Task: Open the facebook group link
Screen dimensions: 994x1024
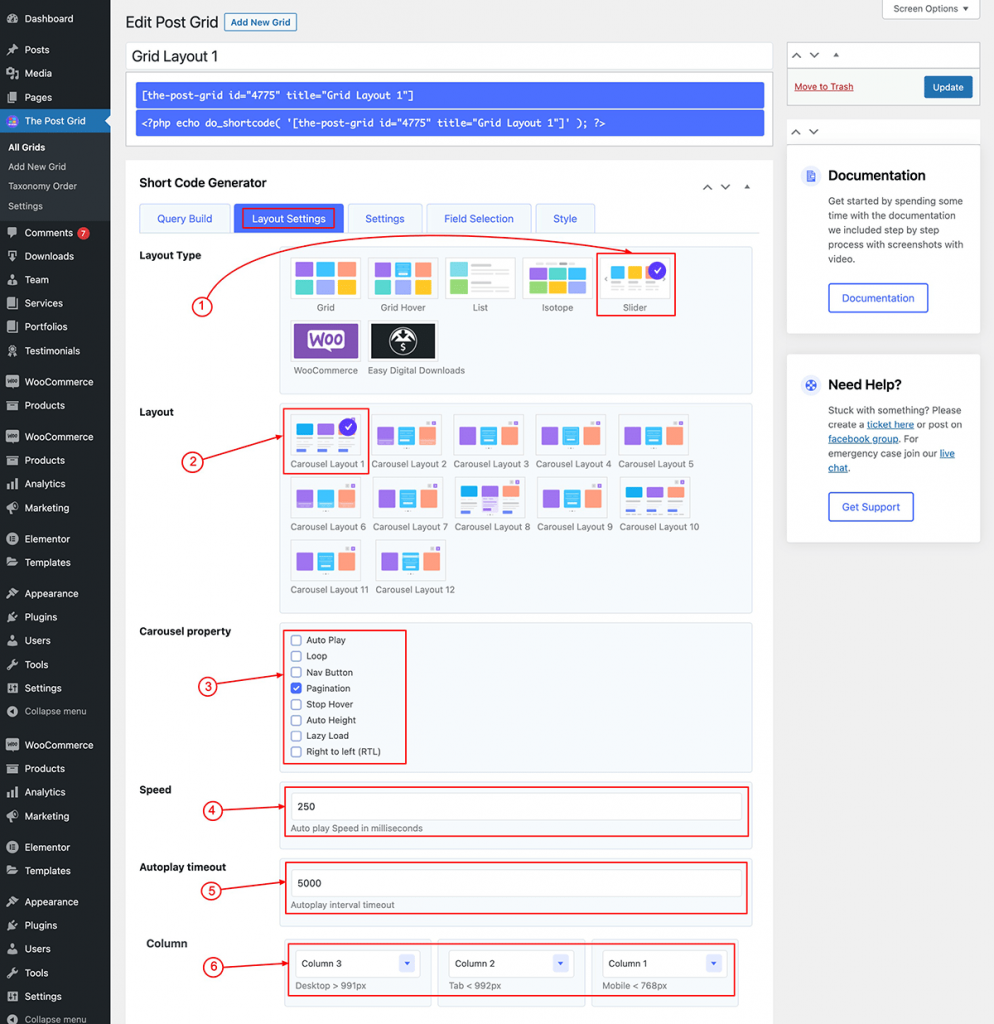Action: pyautogui.click(x=863, y=439)
